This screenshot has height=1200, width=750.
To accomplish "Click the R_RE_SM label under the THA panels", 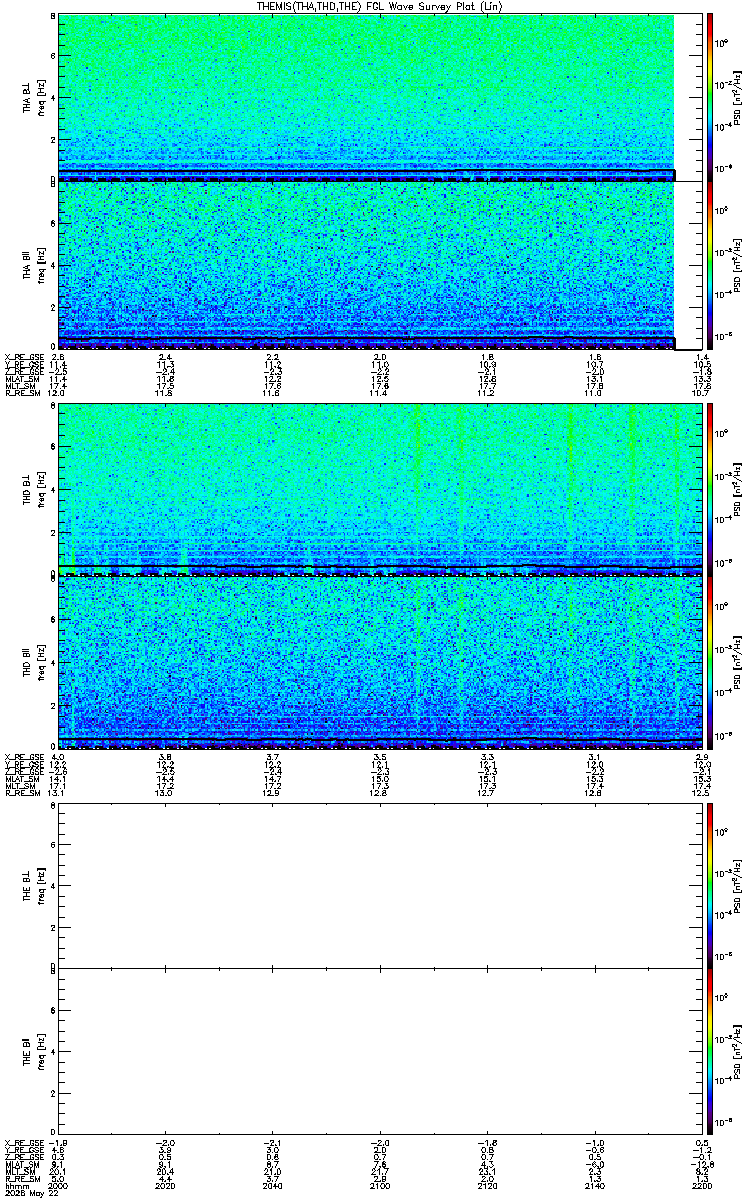I will click(x=21, y=394).
